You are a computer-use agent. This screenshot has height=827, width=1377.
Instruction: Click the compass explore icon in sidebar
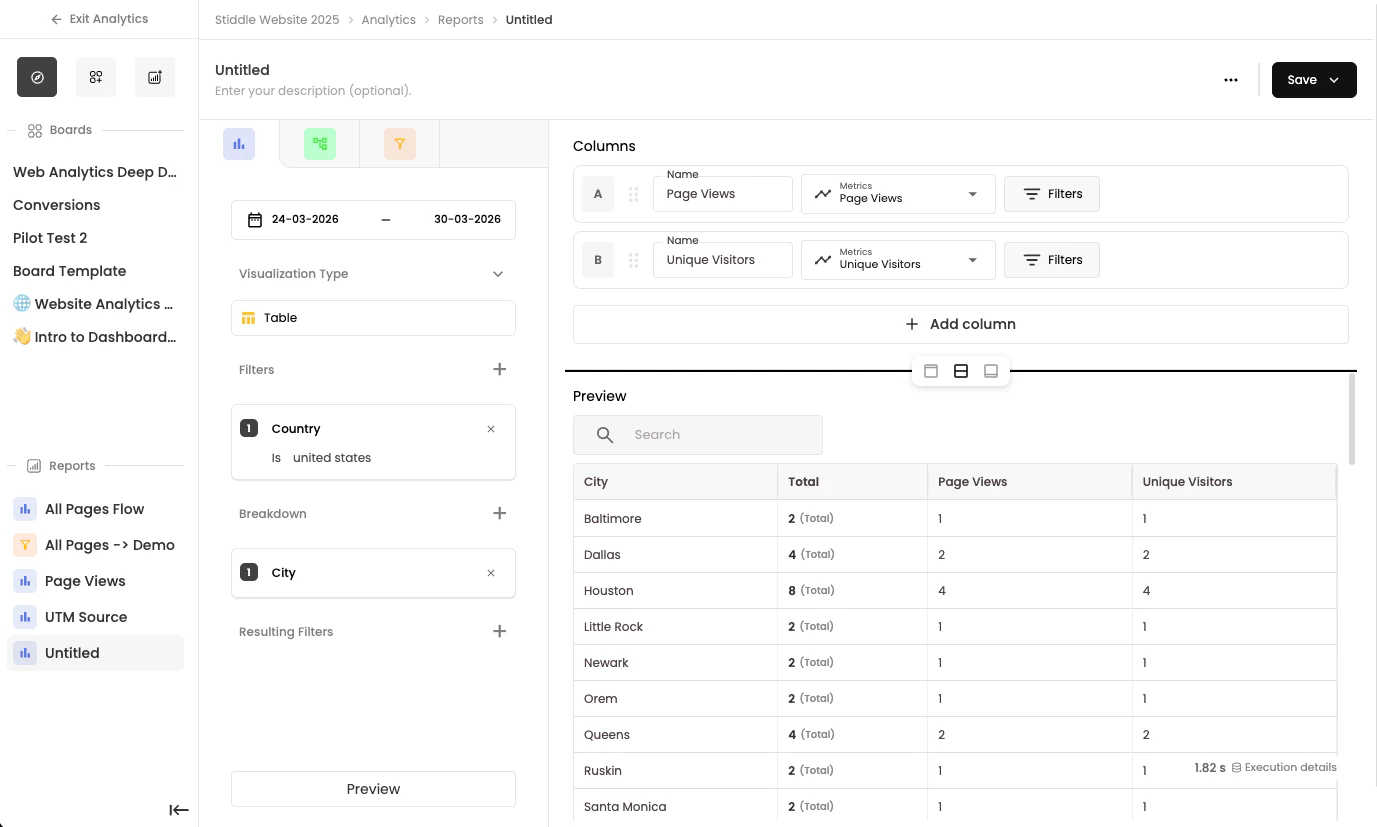[x=37, y=77]
